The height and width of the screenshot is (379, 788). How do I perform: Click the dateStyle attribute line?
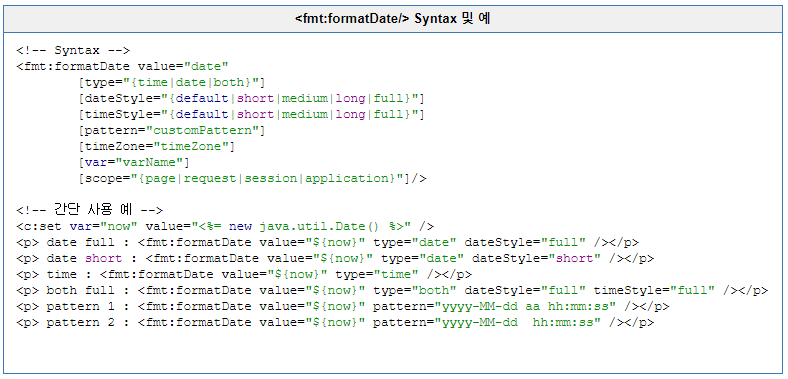tap(252, 99)
